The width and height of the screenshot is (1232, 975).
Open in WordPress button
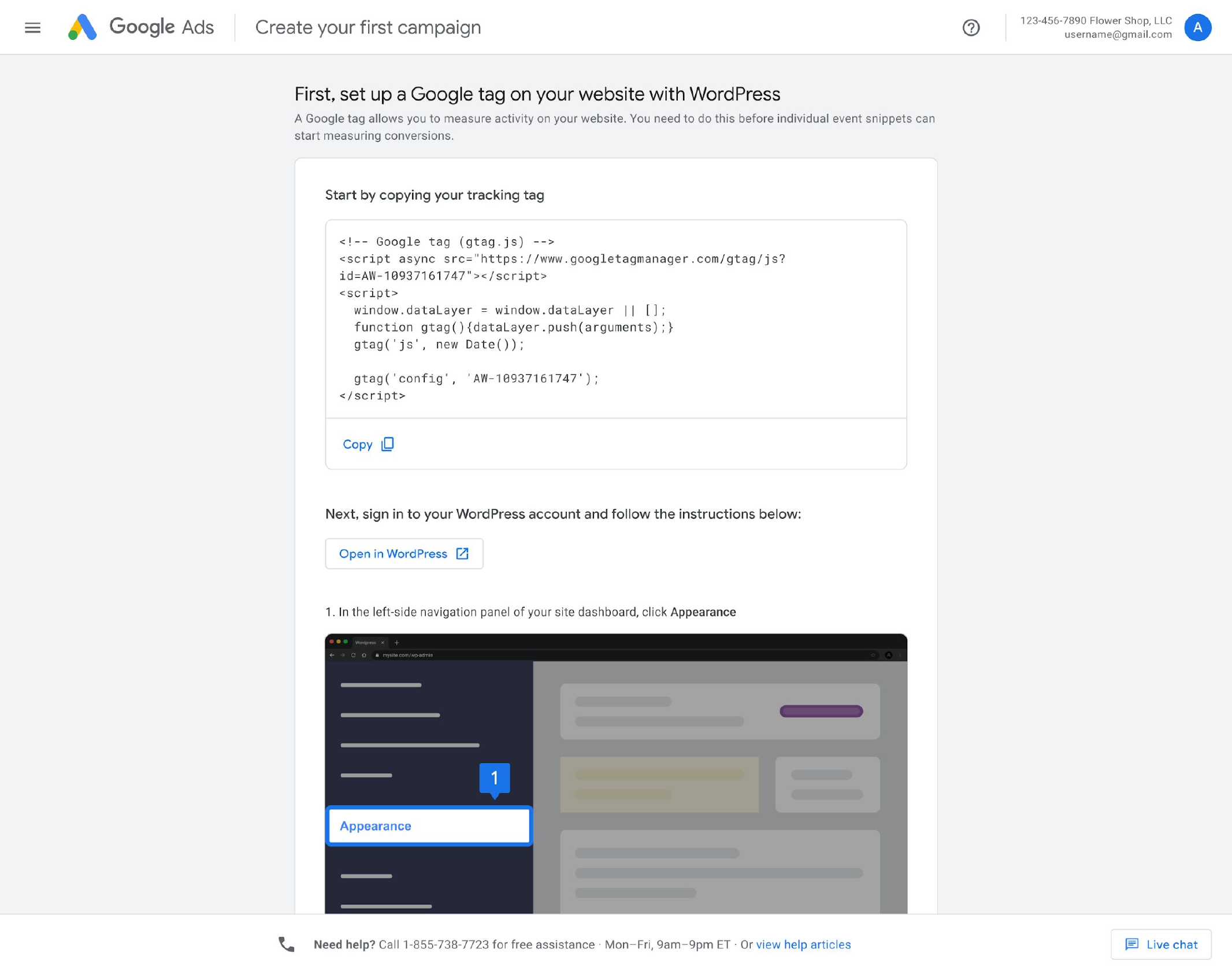(404, 553)
